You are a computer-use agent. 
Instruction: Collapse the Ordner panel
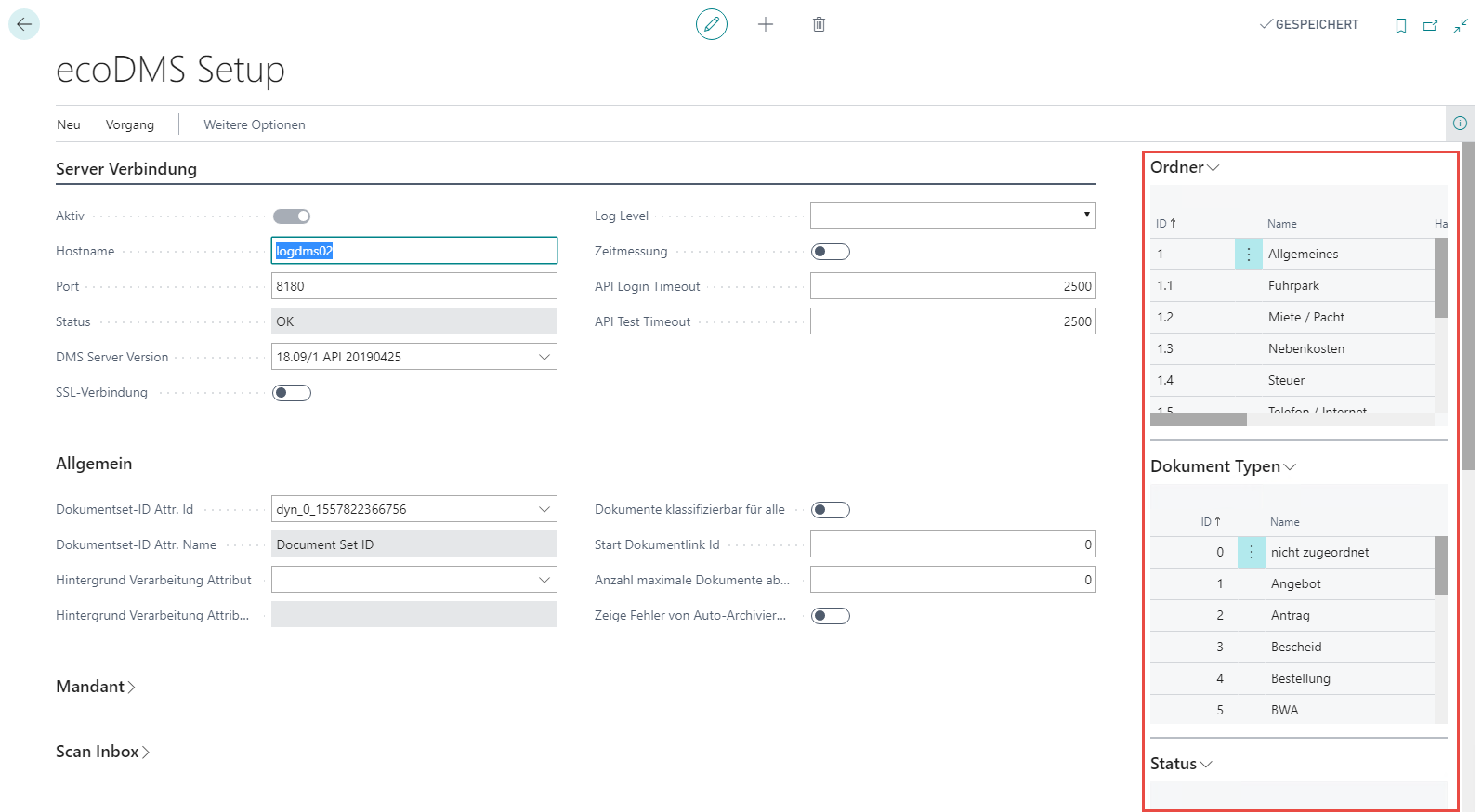(1185, 167)
